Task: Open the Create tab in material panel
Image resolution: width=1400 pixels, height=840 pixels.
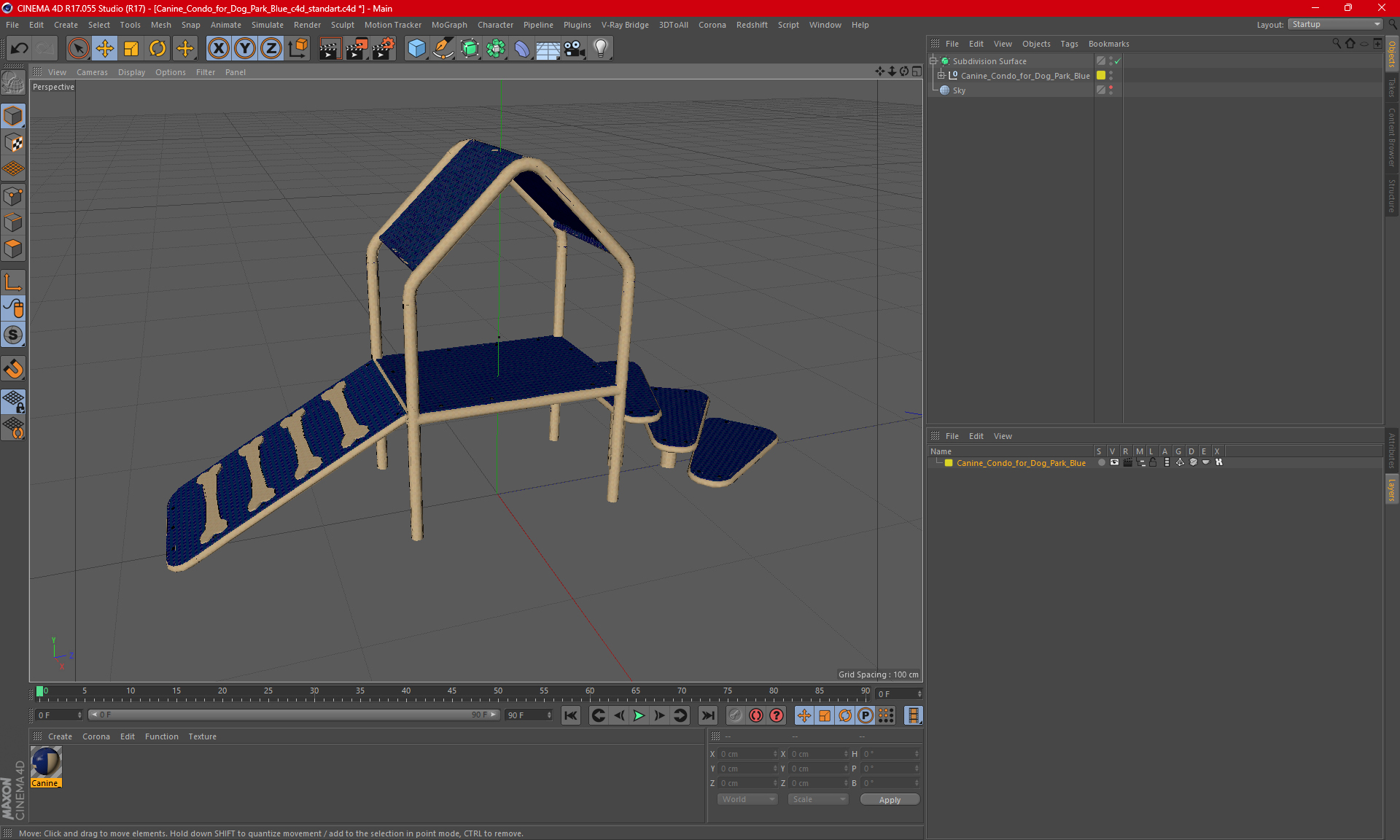Action: [58, 736]
